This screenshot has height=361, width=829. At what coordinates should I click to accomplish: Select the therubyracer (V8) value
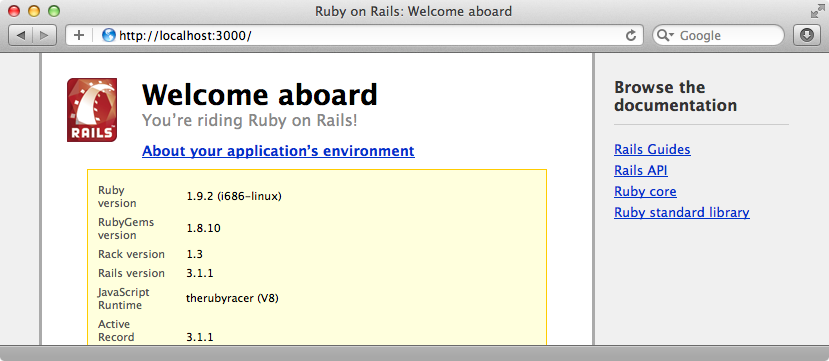(x=232, y=298)
